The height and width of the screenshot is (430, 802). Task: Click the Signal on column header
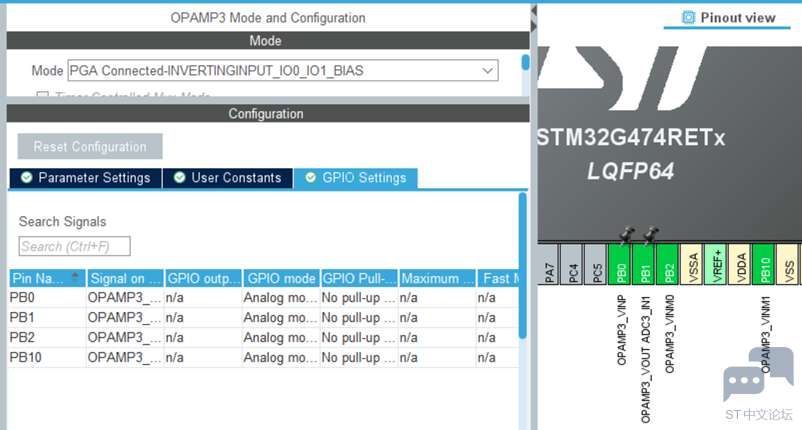point(125,279)
